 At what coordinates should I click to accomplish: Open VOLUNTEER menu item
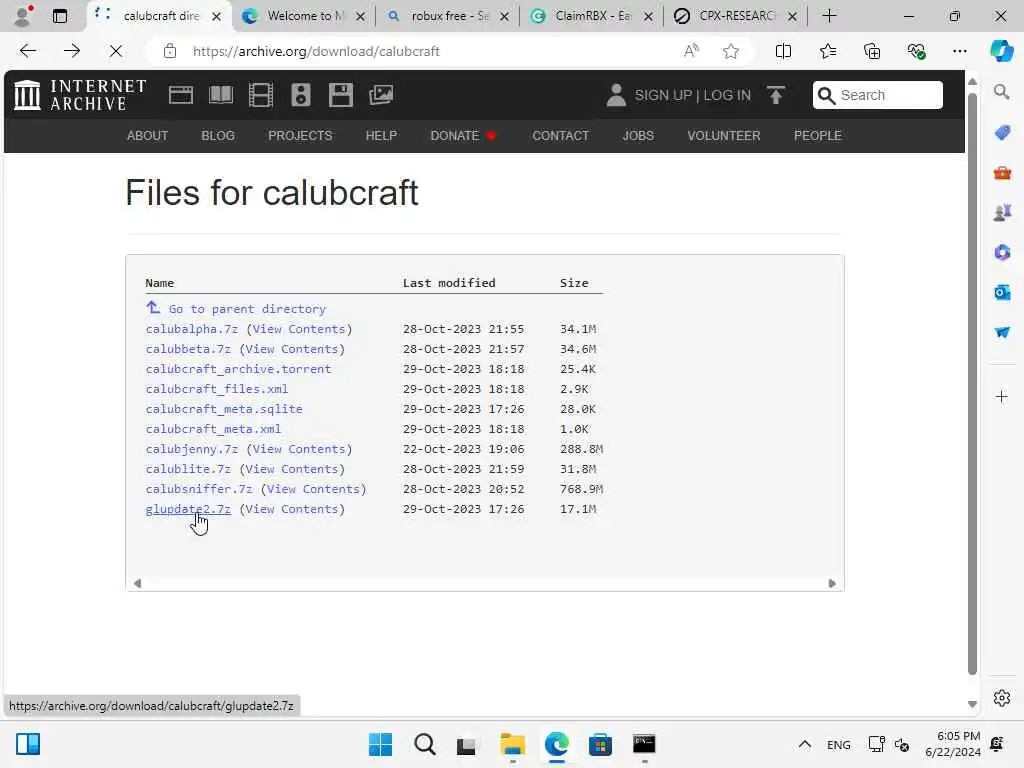(x=724, y=136)
